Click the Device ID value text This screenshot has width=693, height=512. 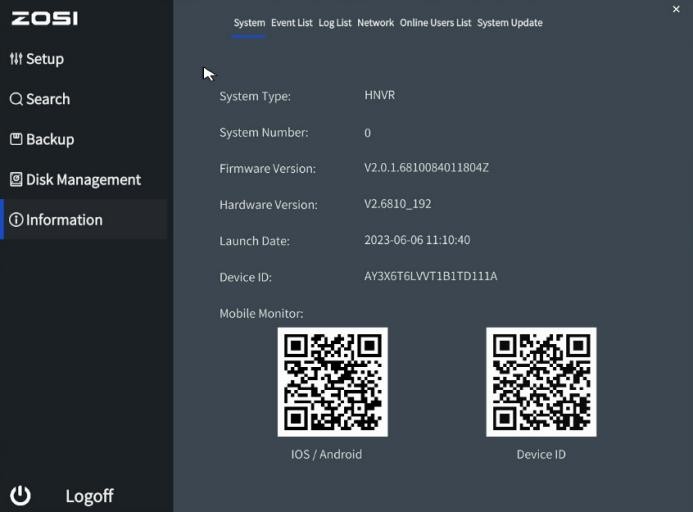(430, 276)
